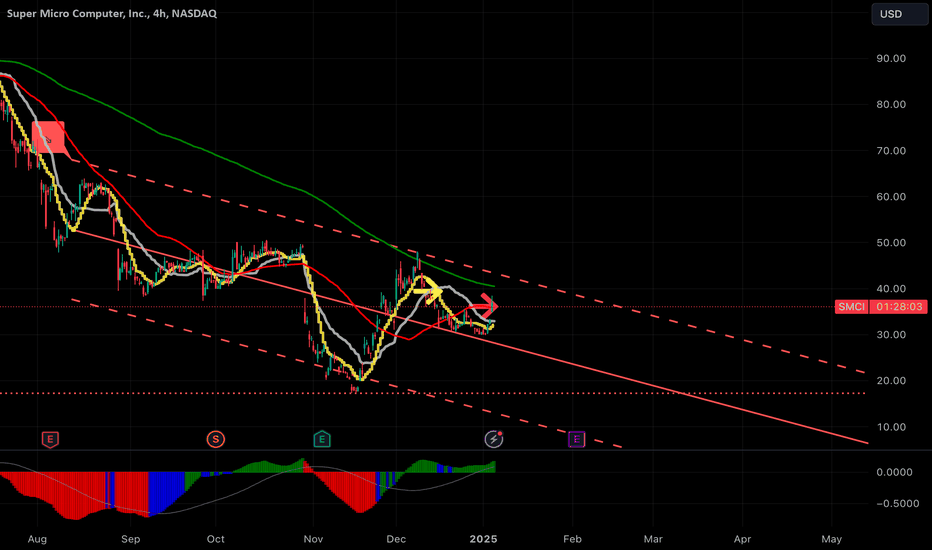Click the 40.00 price axis label
Image resolution: width=932 pixels, height=550 pixels.
pyautogui.click(x=891, y=288)
